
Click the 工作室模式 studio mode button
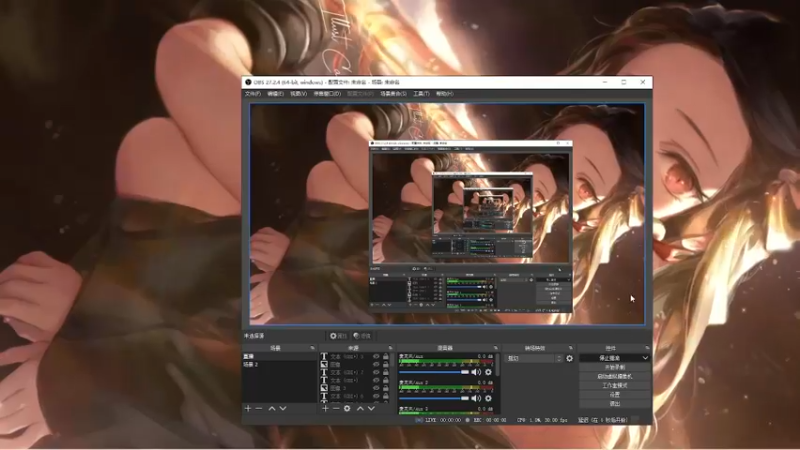pos(615,386)
